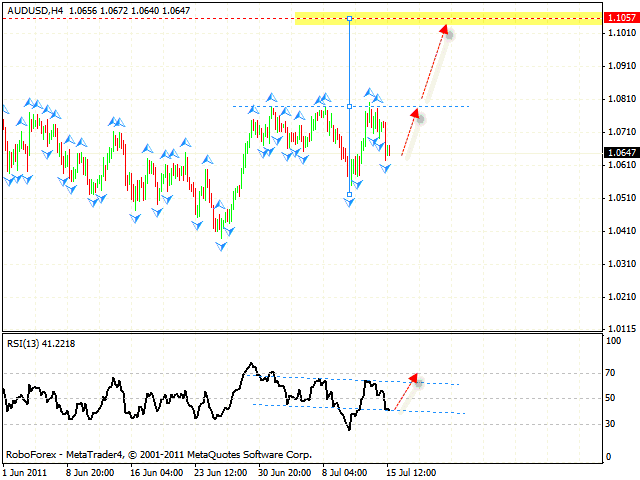Select the top square handle of the vertical line

coord(349,18)
